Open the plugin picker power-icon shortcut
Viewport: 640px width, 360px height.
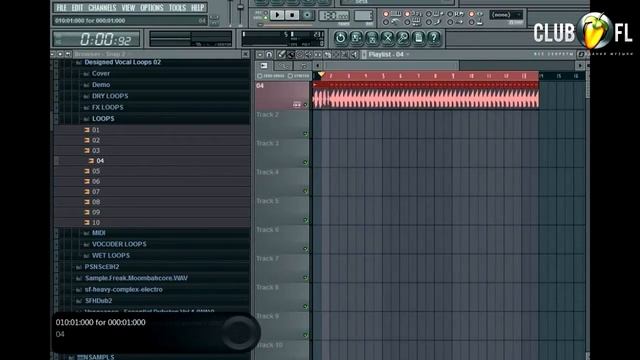[340, 38]
